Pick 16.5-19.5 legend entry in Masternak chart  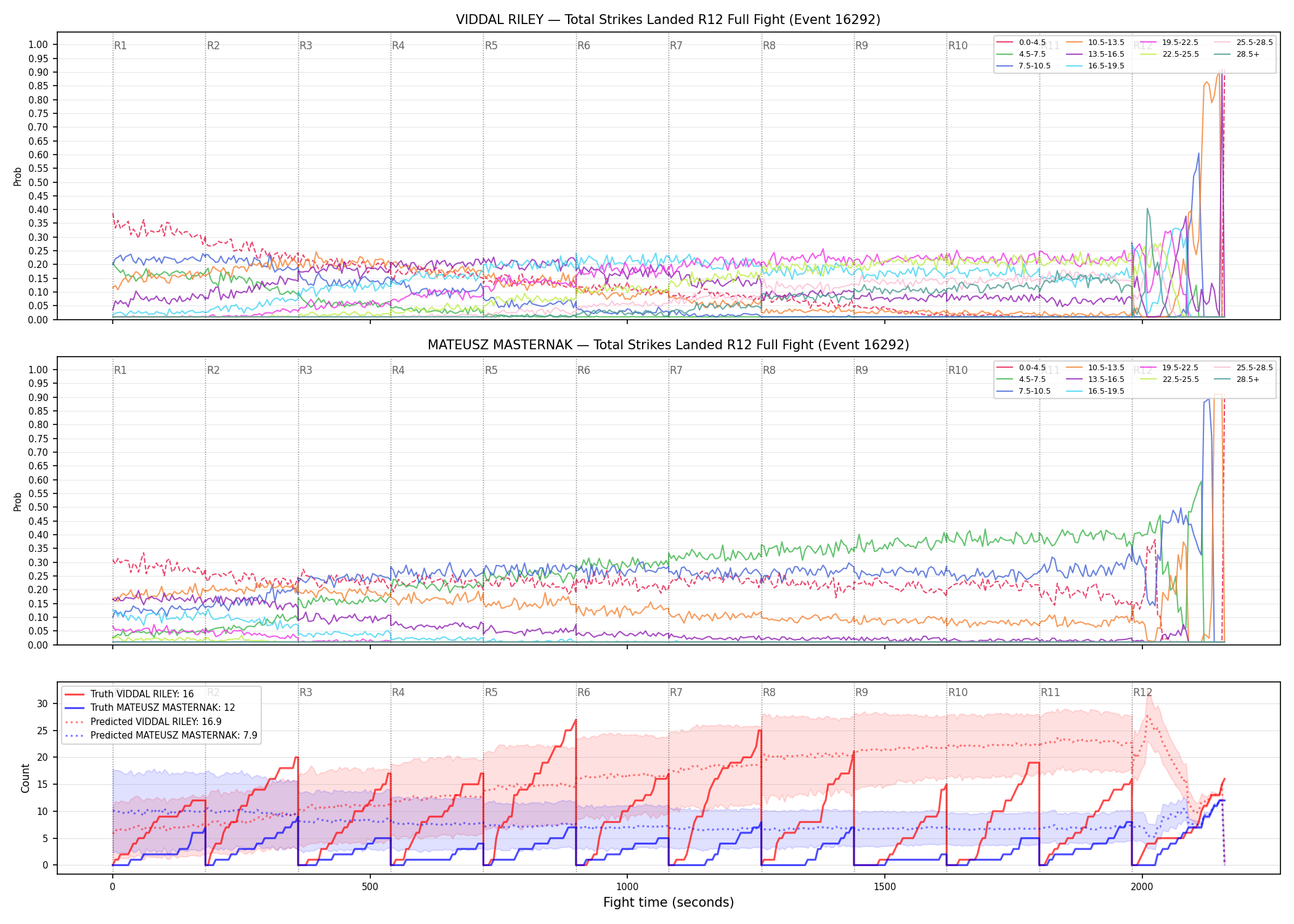(1095, 391)
